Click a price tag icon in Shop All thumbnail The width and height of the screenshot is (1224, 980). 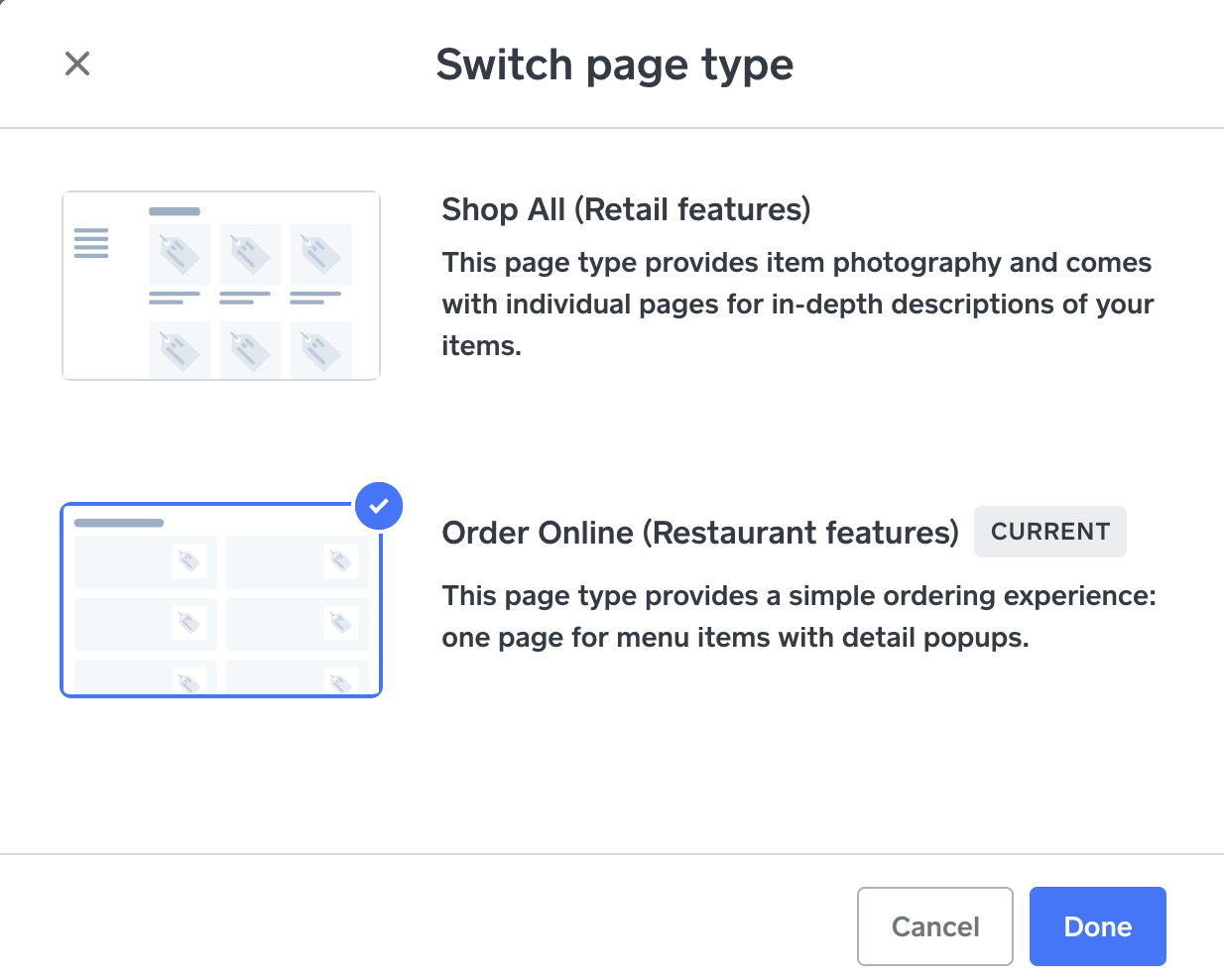click(x=179, y=253)
